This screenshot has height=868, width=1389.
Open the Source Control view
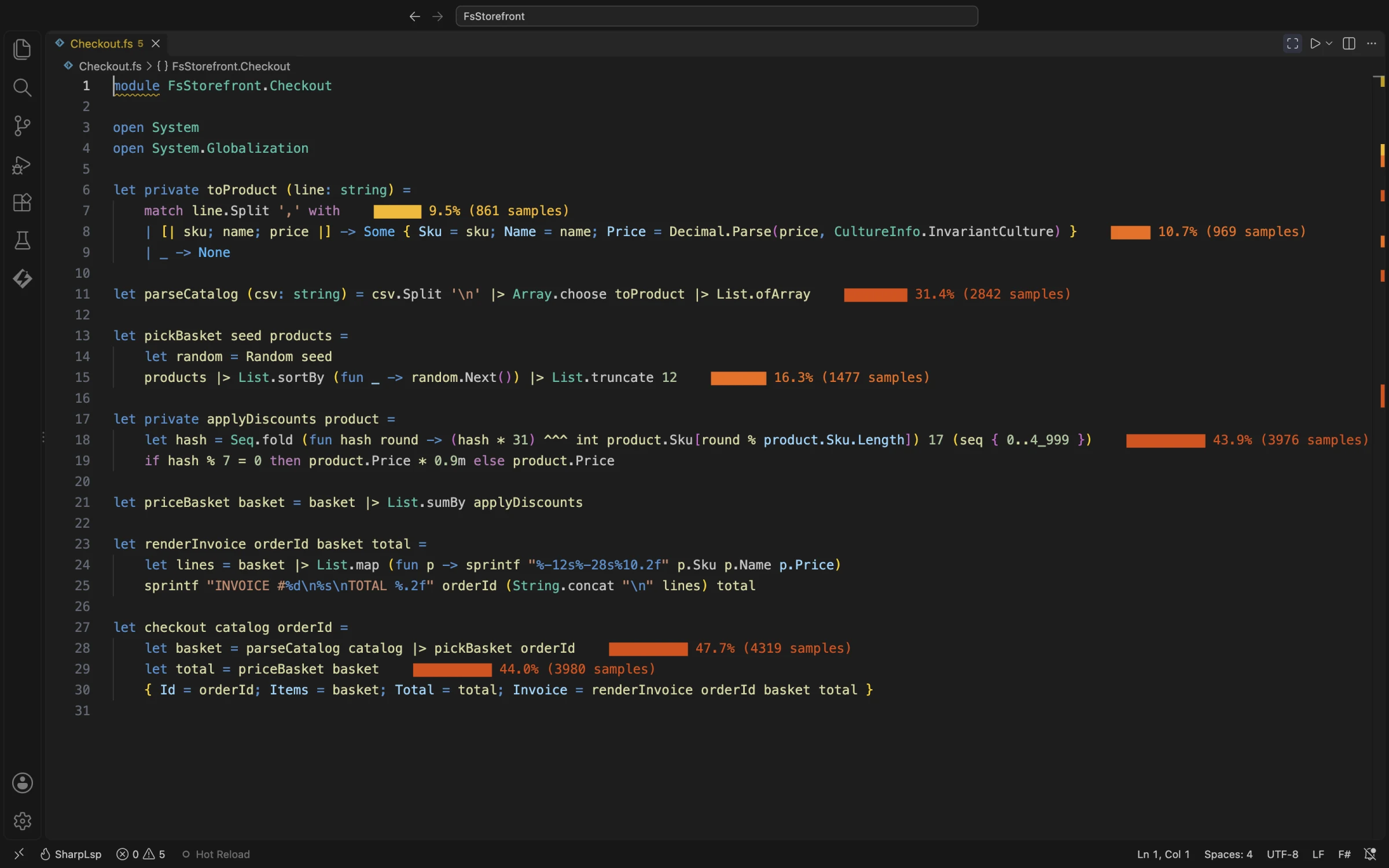(x=22, y=126)
